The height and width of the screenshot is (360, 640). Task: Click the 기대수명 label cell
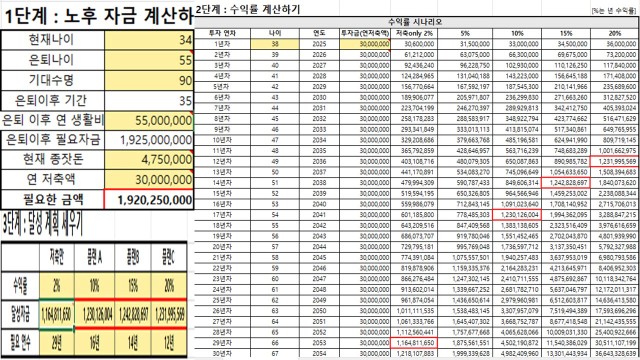tap(53, 80)
